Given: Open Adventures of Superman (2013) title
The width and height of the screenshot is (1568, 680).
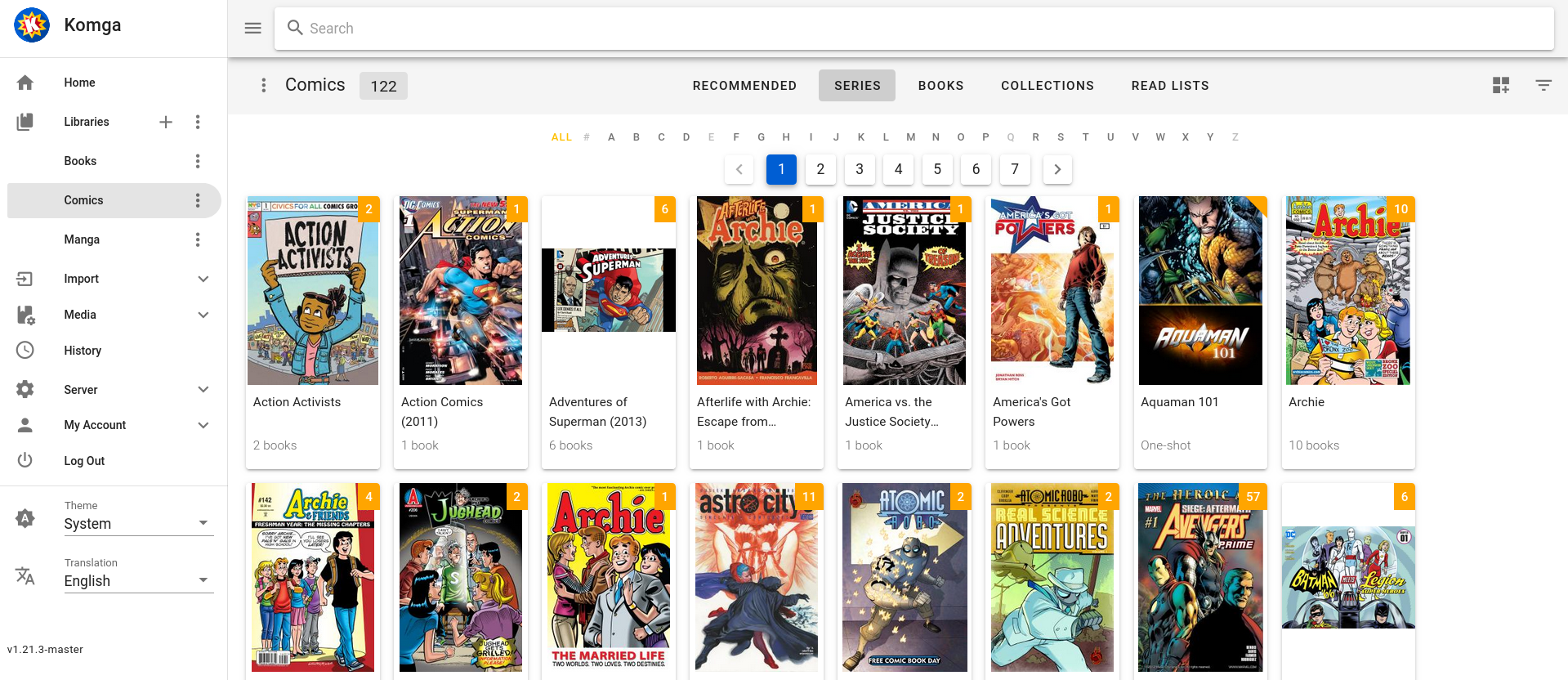Looking at the screenshot, I should click(x=598, y=412).
